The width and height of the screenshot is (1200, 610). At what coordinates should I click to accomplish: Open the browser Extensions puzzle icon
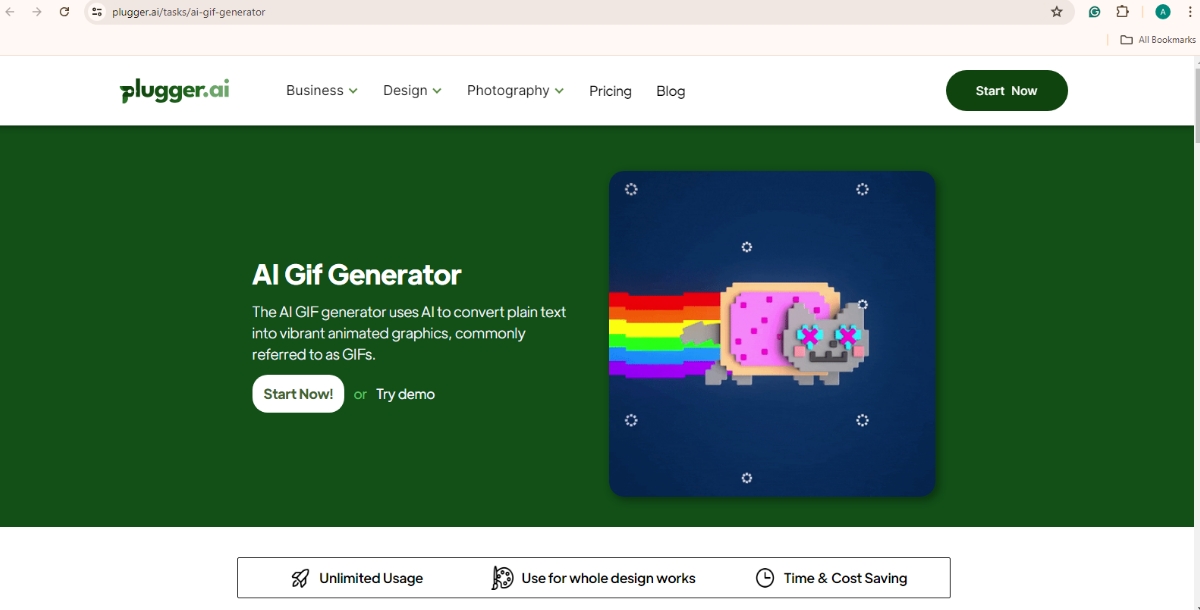point(1122,12)
